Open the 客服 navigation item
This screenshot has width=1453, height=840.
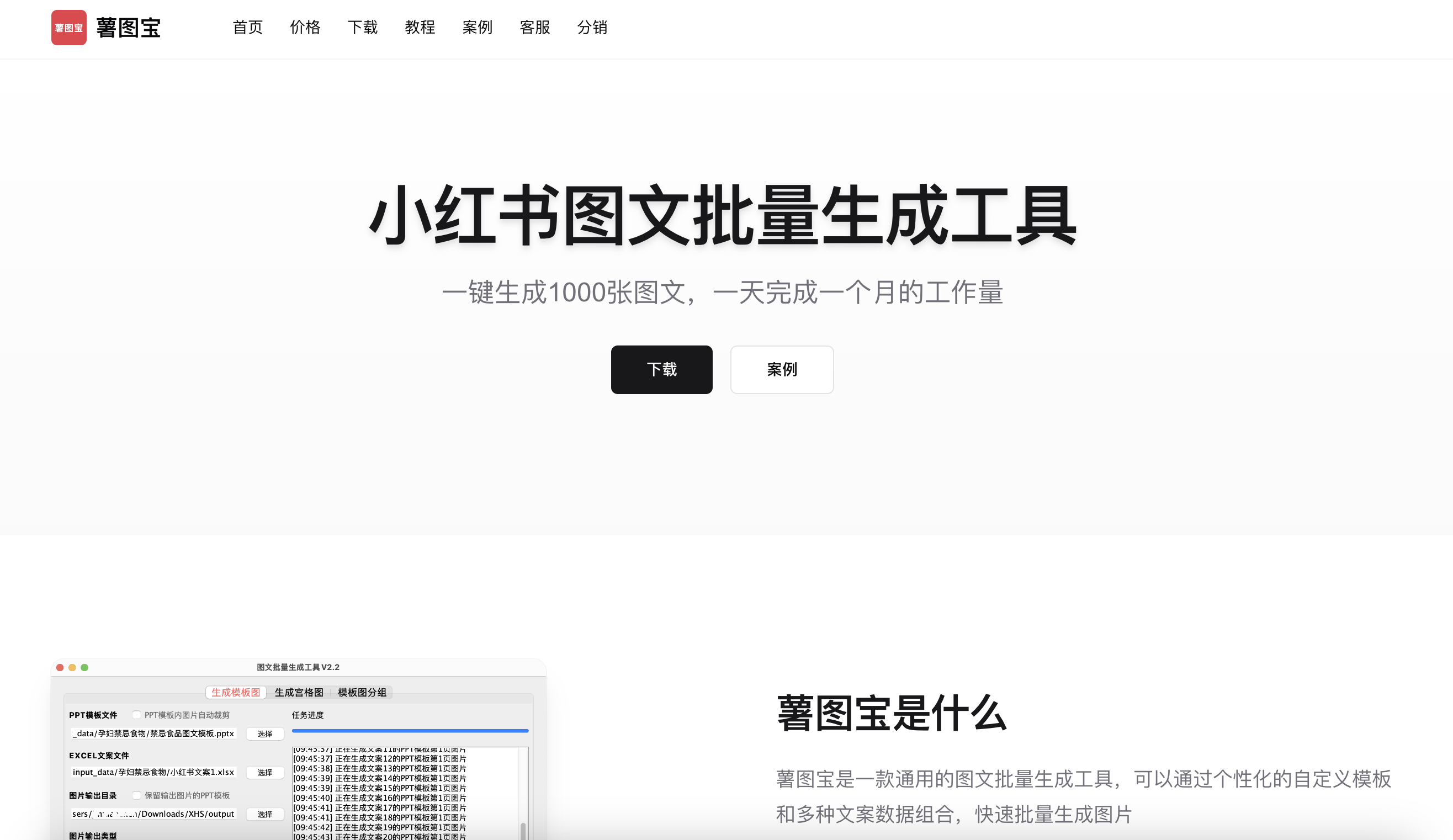534,28
